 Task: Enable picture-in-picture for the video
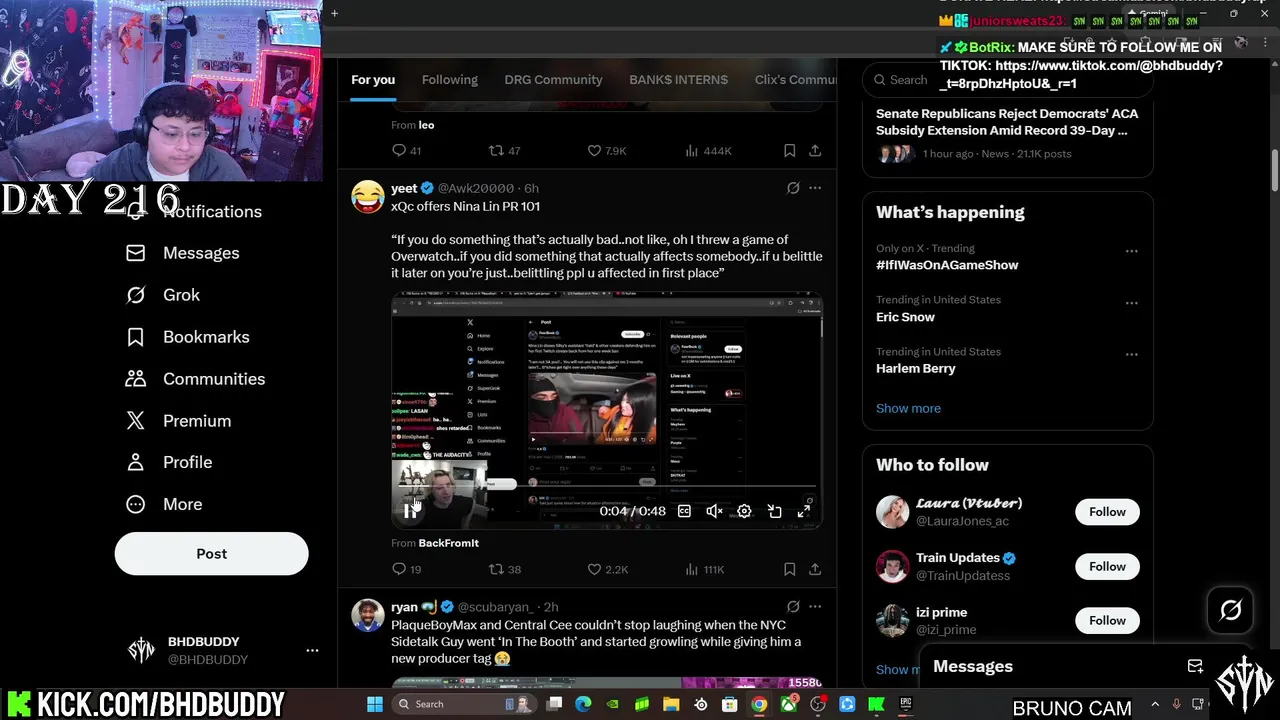coord(774,511)
